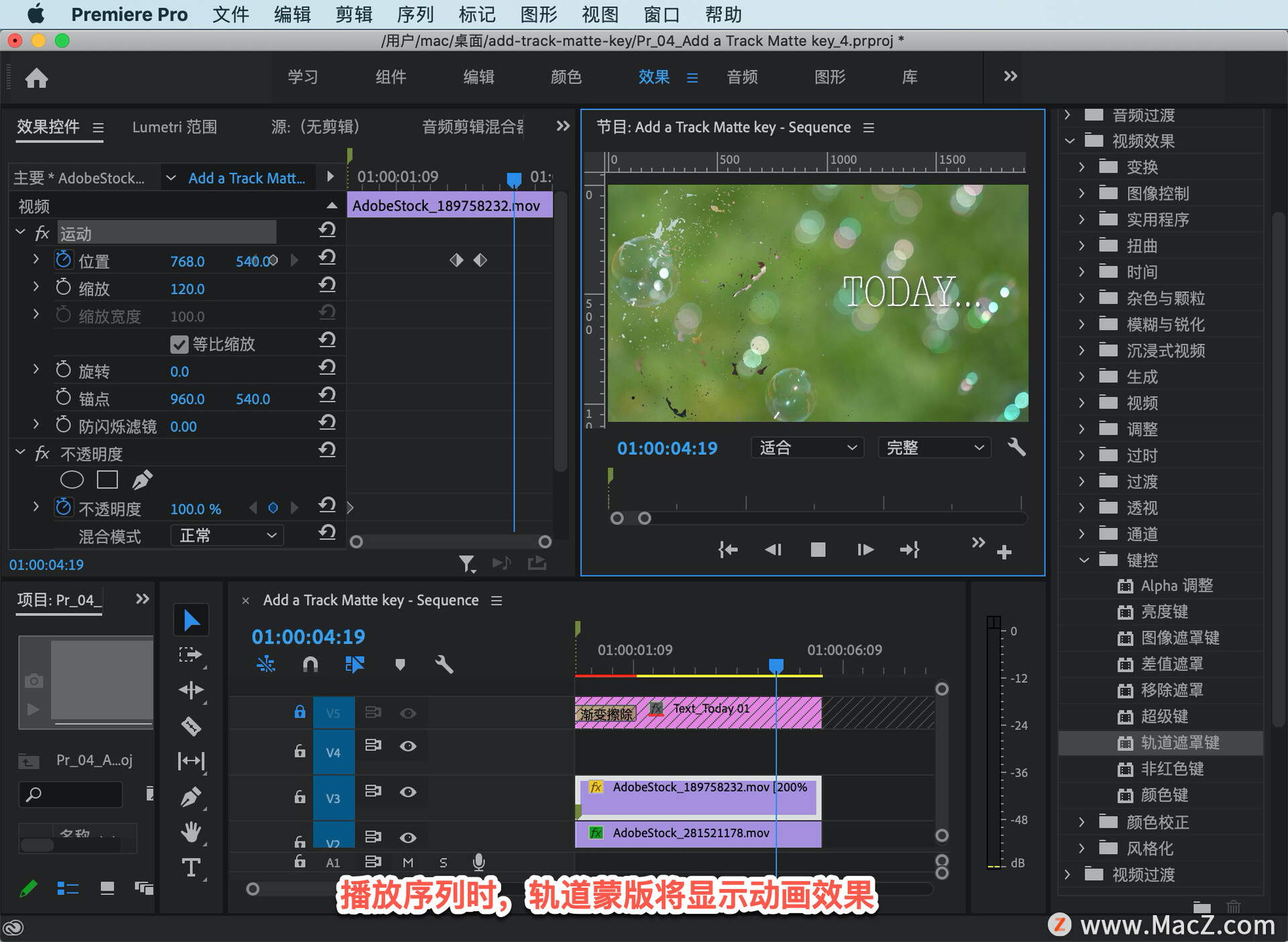This screenshot has height=942, width=1288.
Task: Toggle V5 track lock
Action: point(300,712)
